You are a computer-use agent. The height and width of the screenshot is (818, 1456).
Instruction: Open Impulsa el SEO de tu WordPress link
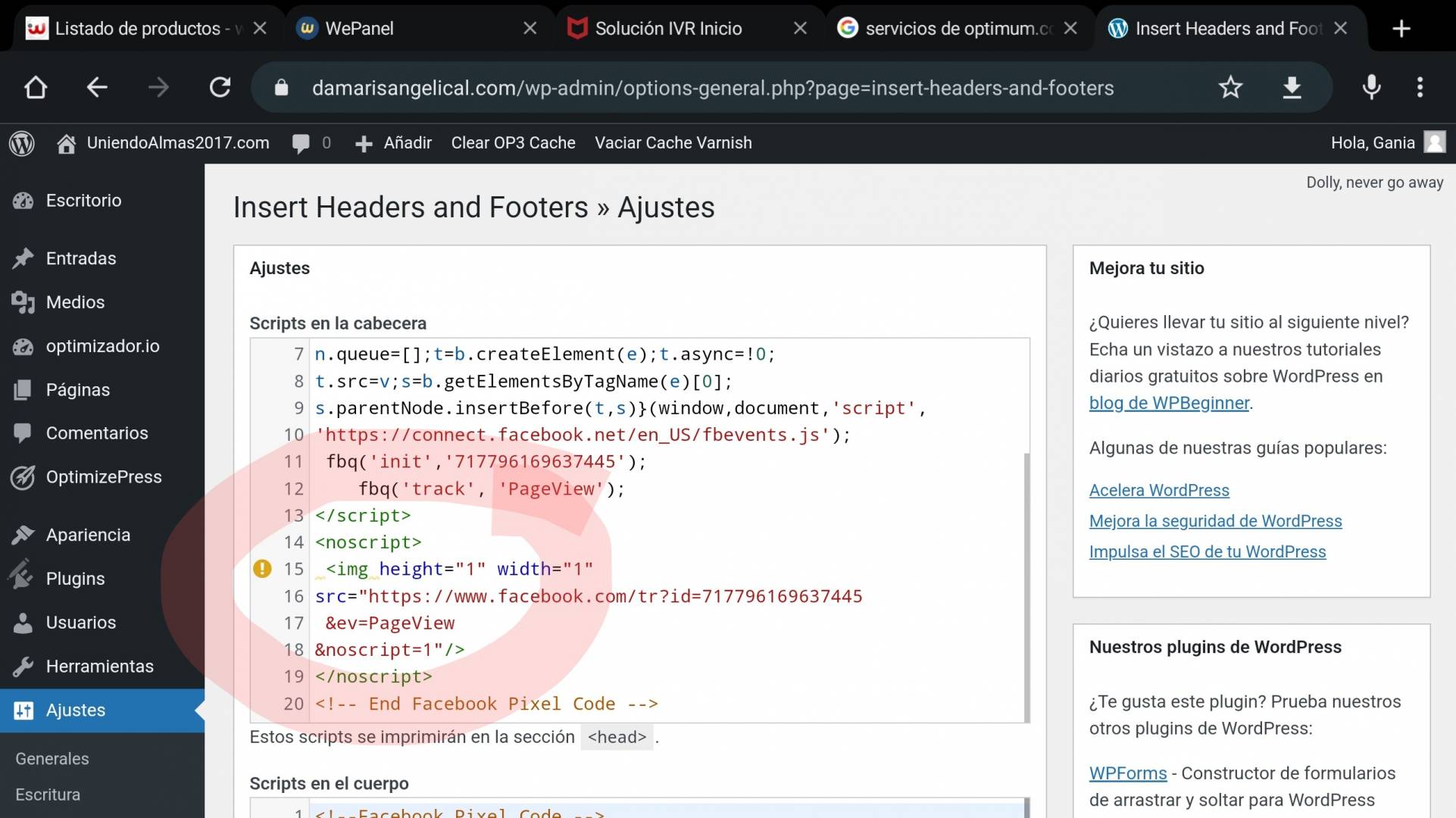pyautogui.click(x=1208, y=552)
